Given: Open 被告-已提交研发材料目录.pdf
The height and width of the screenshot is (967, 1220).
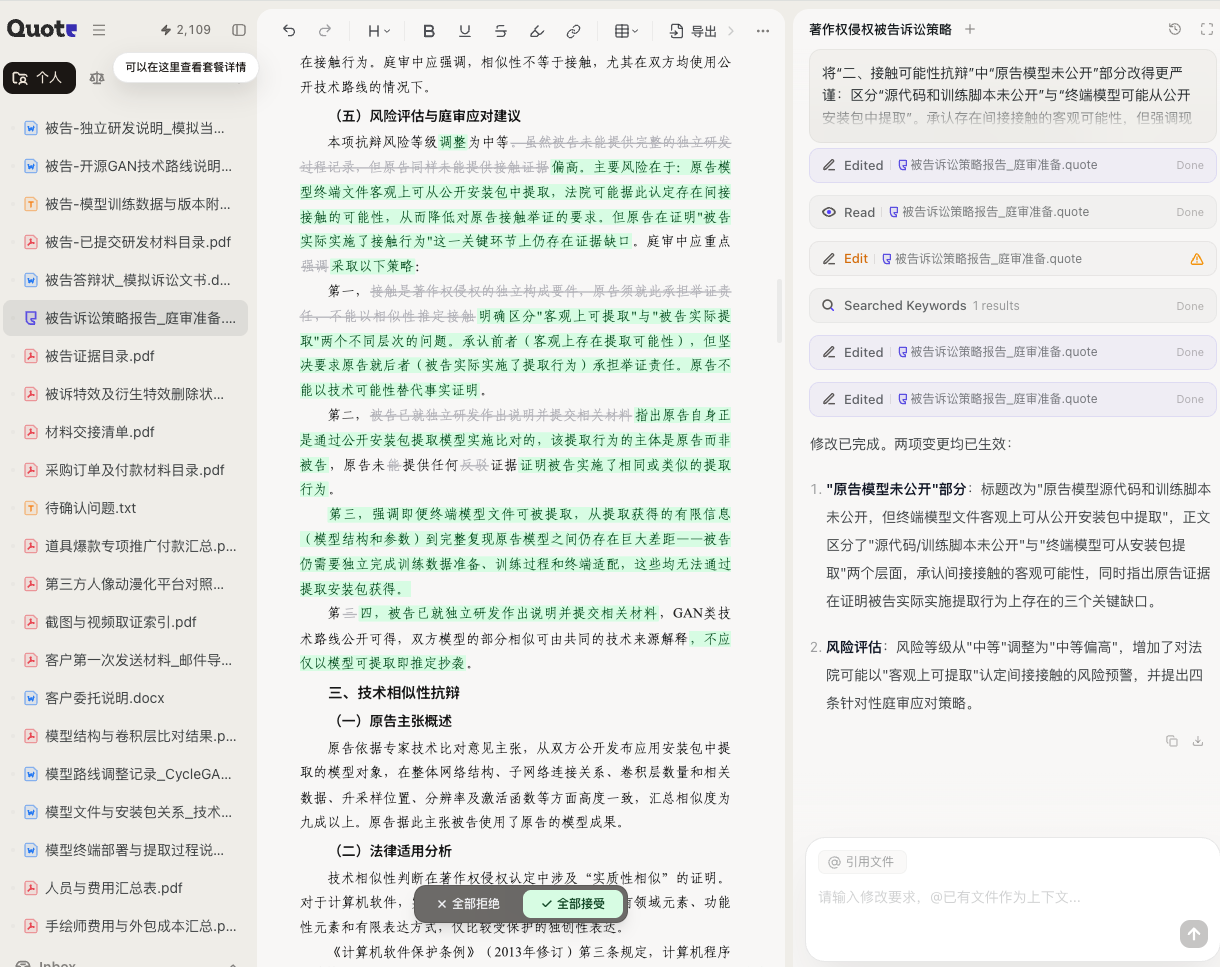Looking at the screenshot, I should coord(126,242).
